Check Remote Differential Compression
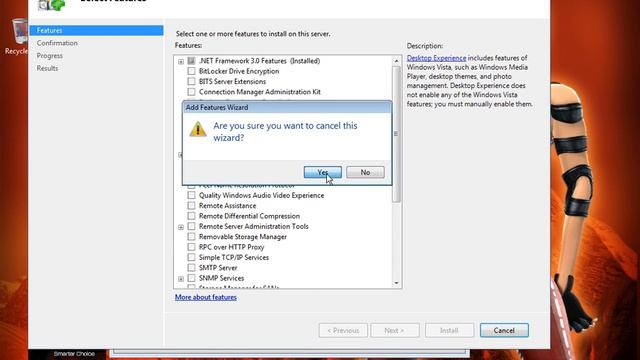The height and width of the screenshot is (360, 640). click(191, 216)
